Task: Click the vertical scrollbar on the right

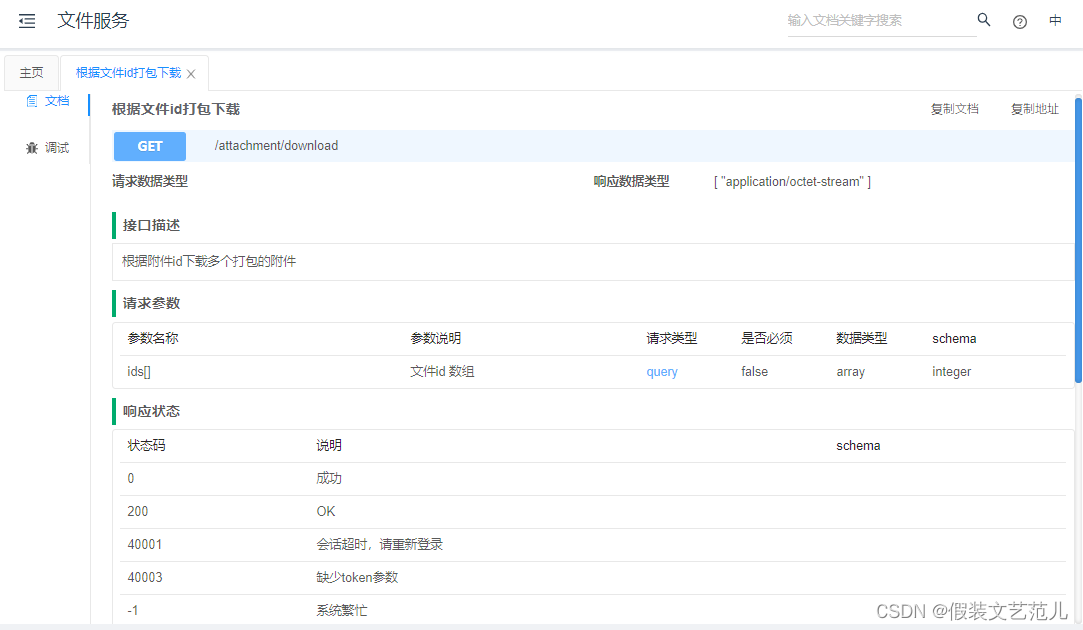Action: pyautogui.click(x=1078, y=240)
